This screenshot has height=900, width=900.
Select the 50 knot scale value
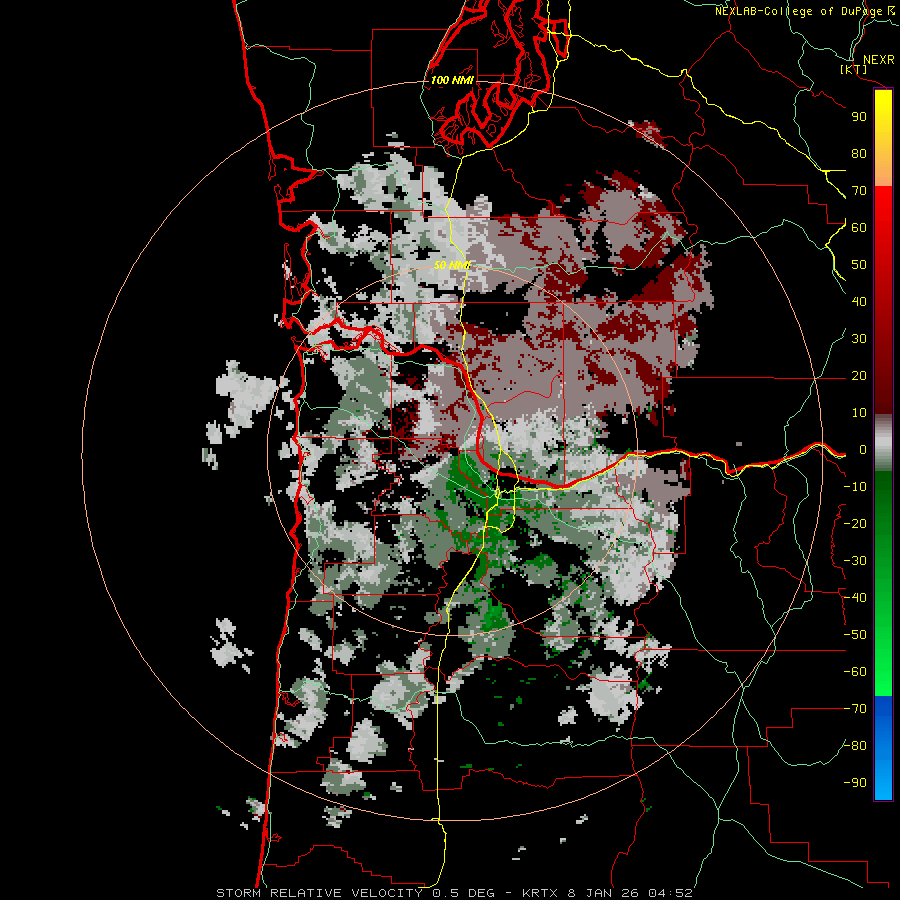click(859, 265)
